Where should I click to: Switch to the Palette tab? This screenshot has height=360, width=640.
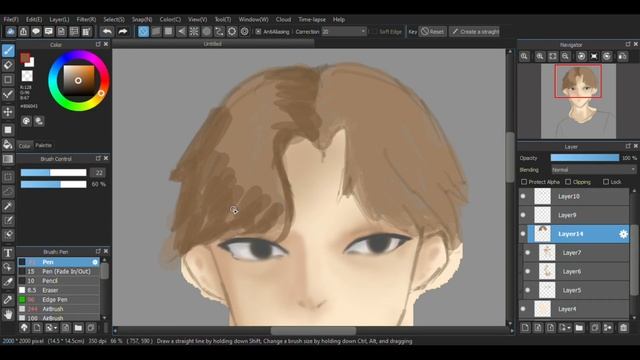pos(43,145)
